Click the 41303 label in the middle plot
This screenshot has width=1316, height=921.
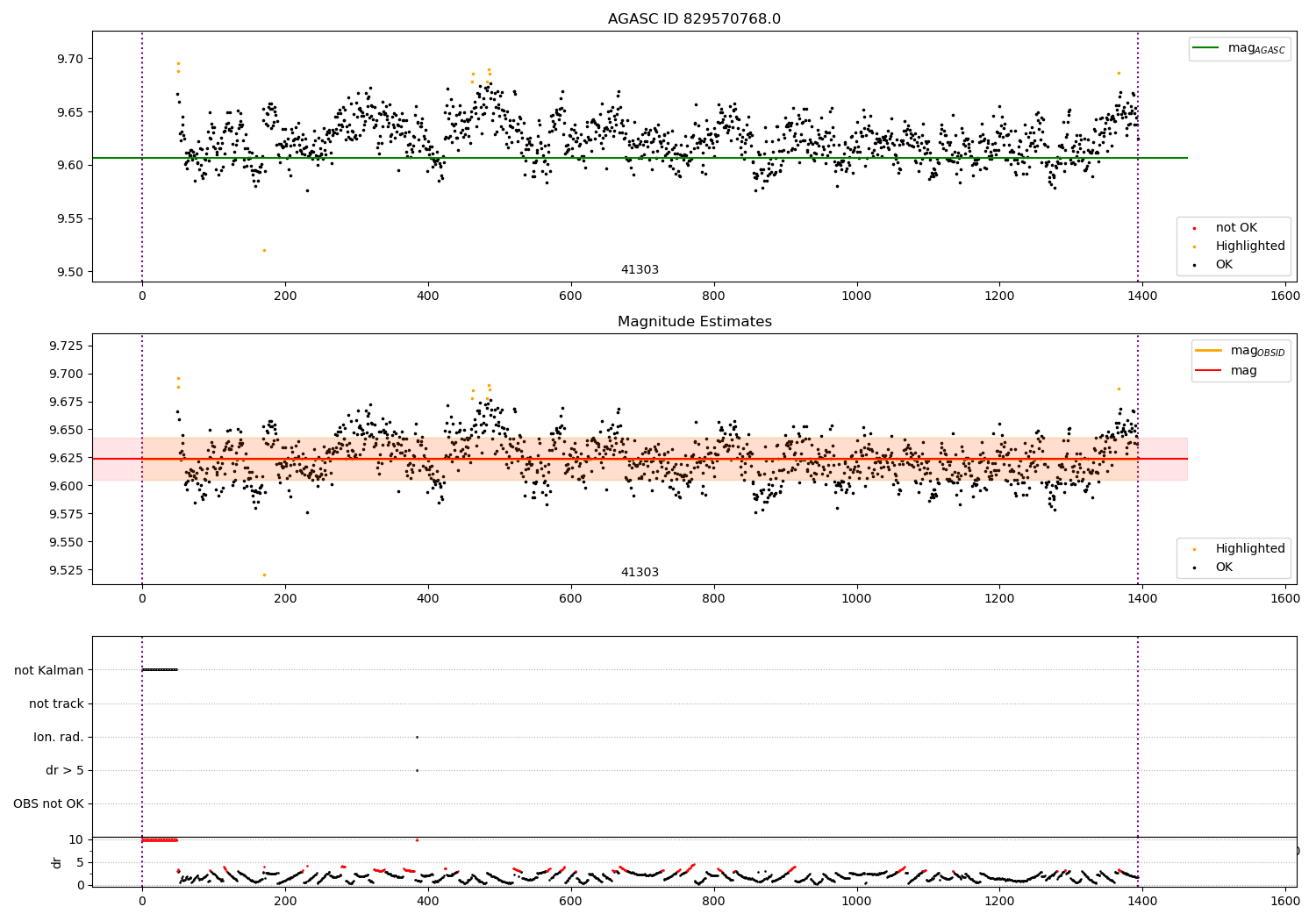pyautogui.click(x=640, y=573)
